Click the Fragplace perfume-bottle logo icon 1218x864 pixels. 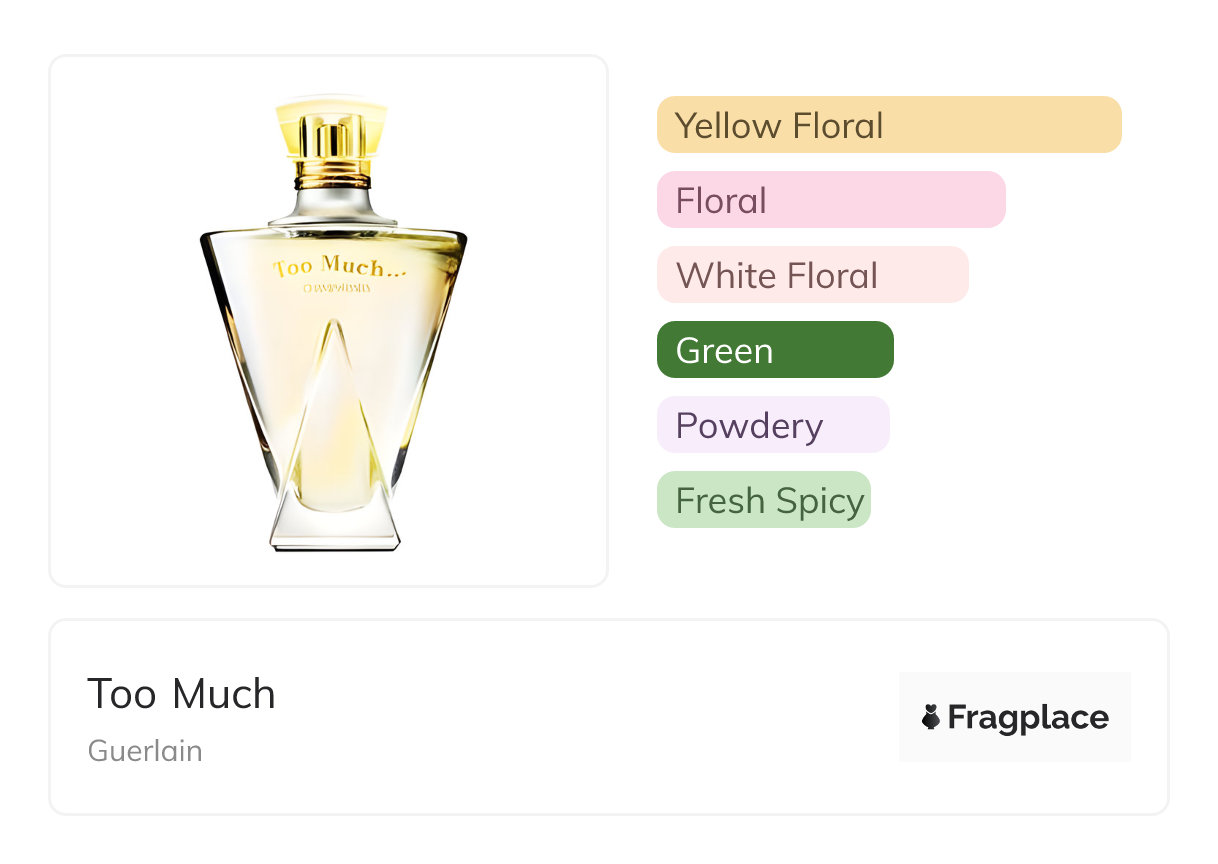coord(931,717)
